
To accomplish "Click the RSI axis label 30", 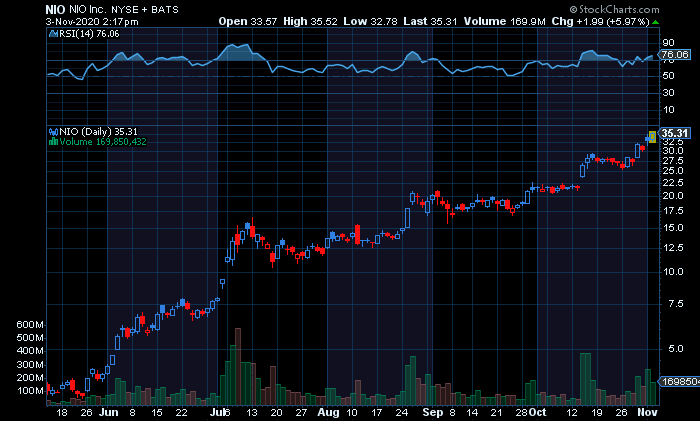I will (x=668, y=93).
